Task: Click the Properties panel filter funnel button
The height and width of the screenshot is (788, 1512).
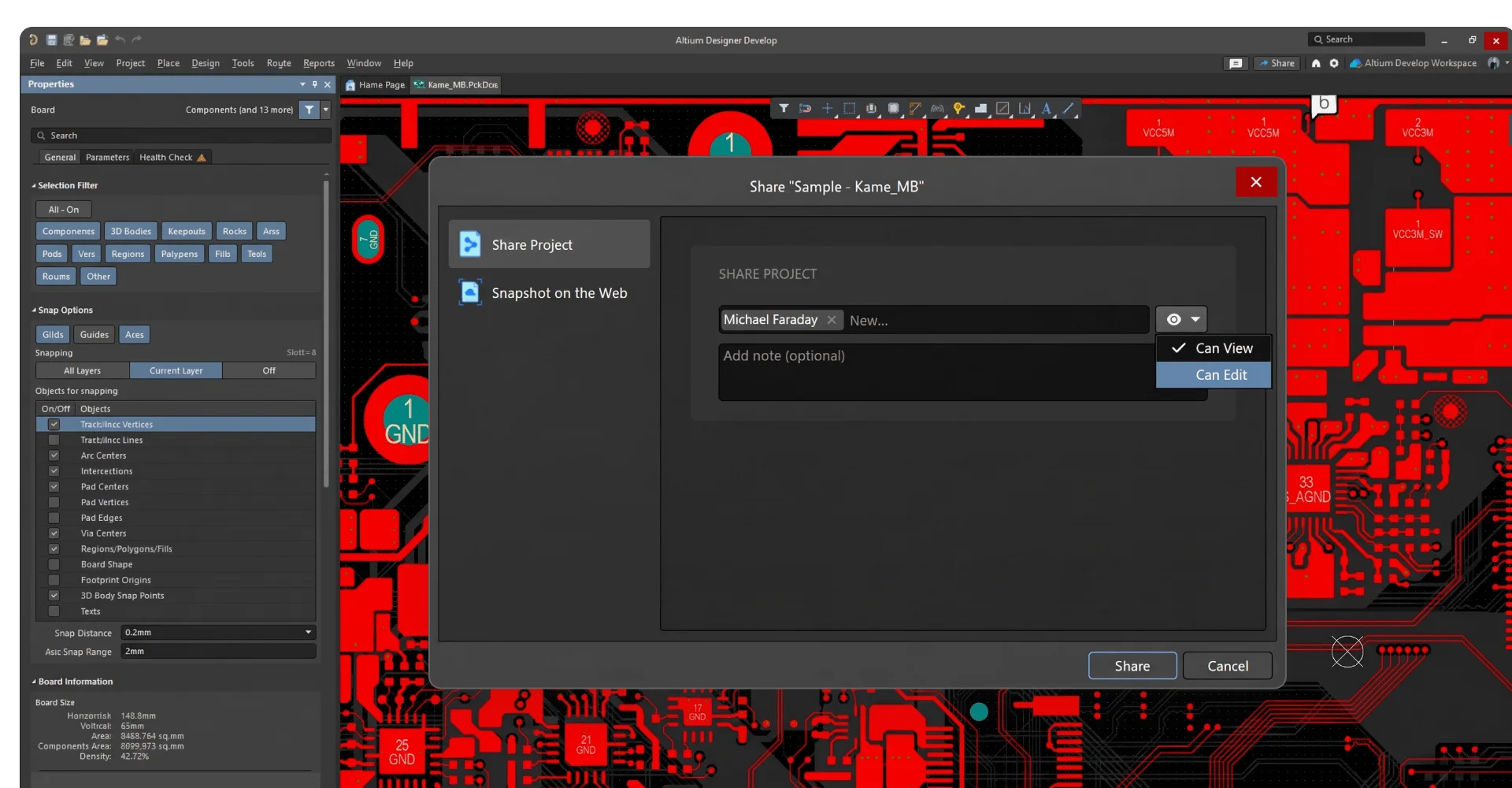Action: 309,110
